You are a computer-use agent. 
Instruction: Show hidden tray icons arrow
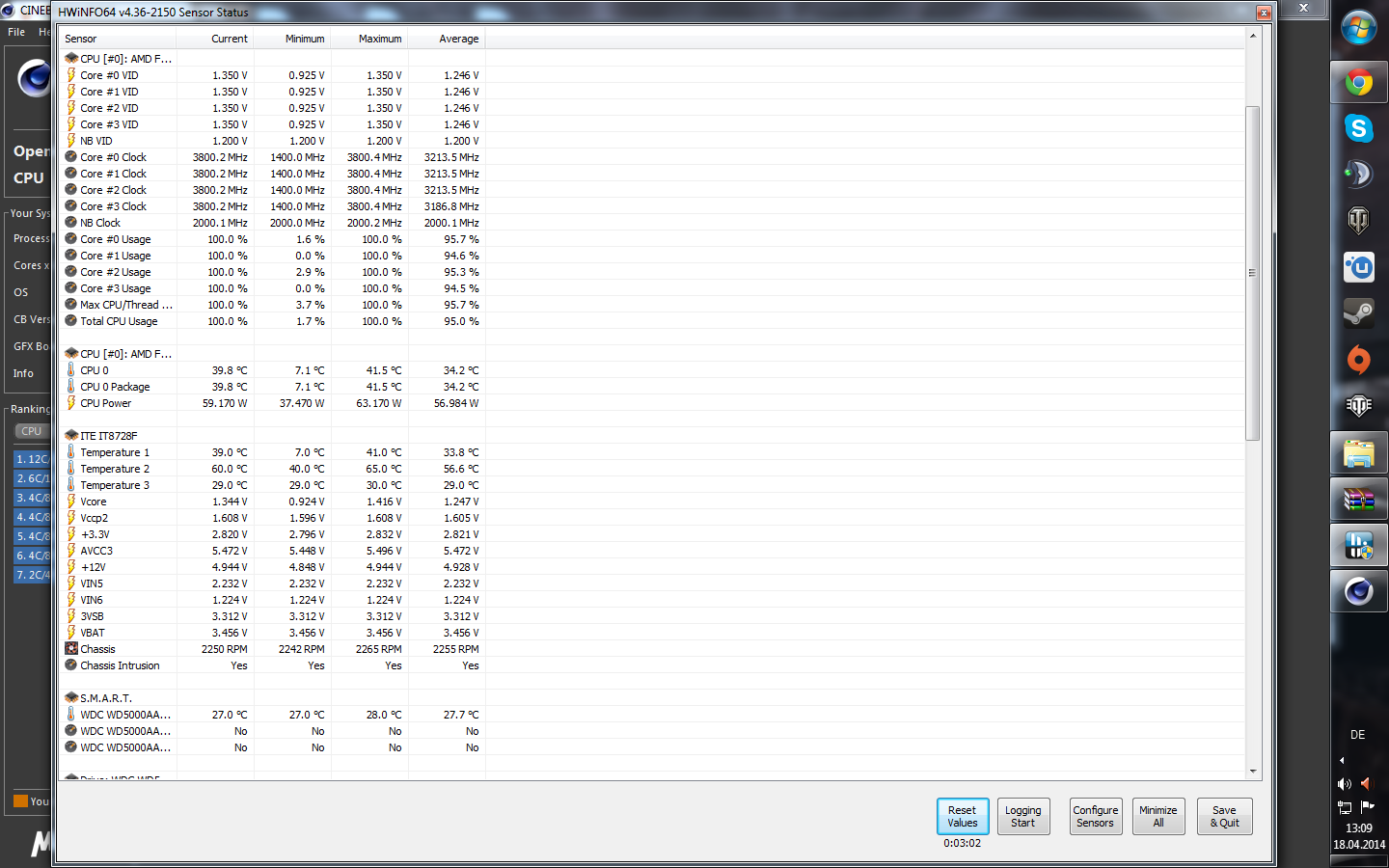(1342, 760)
